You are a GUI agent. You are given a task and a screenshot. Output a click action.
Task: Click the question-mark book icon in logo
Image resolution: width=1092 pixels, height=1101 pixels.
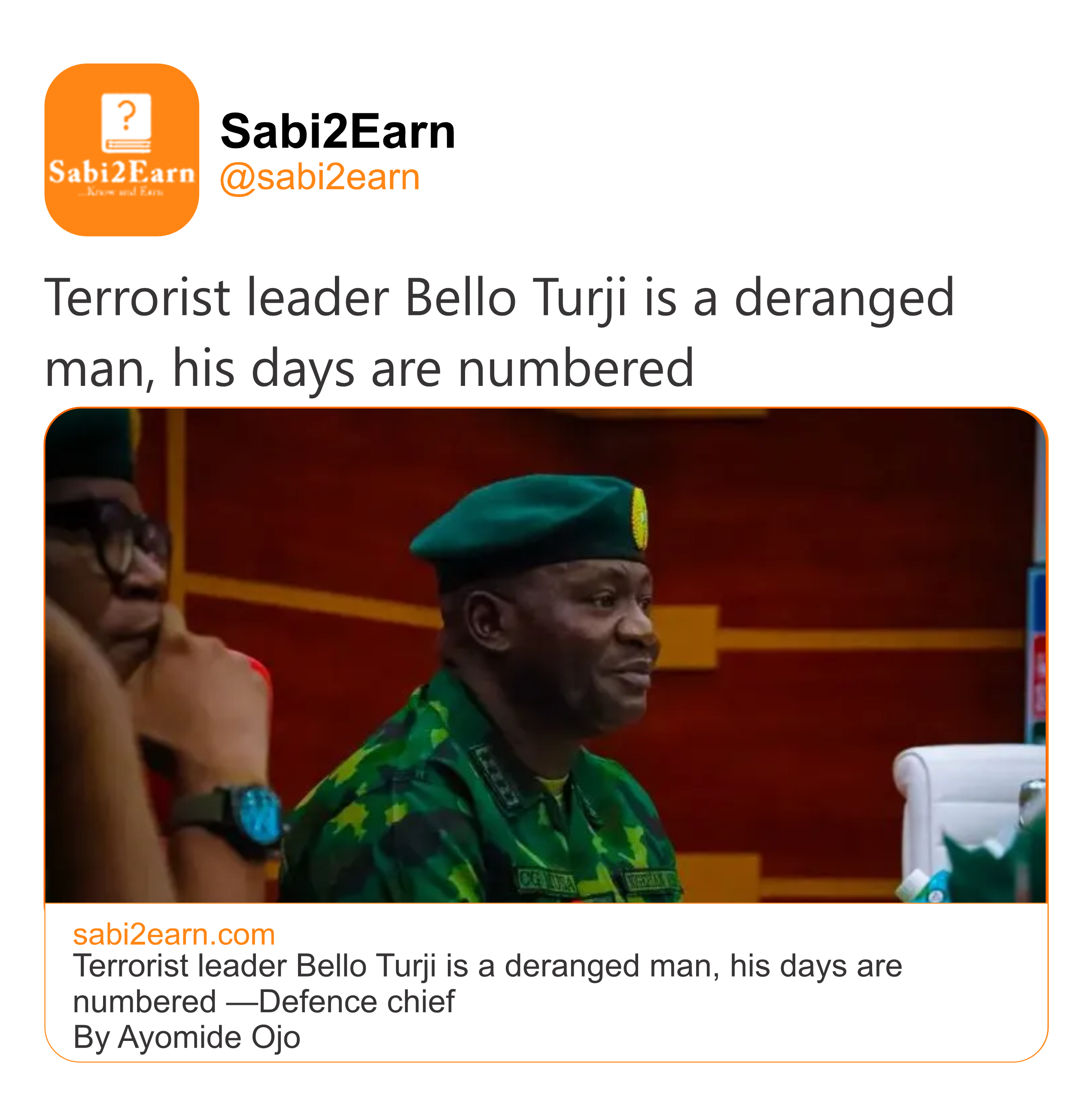click(x=126, y=122)
